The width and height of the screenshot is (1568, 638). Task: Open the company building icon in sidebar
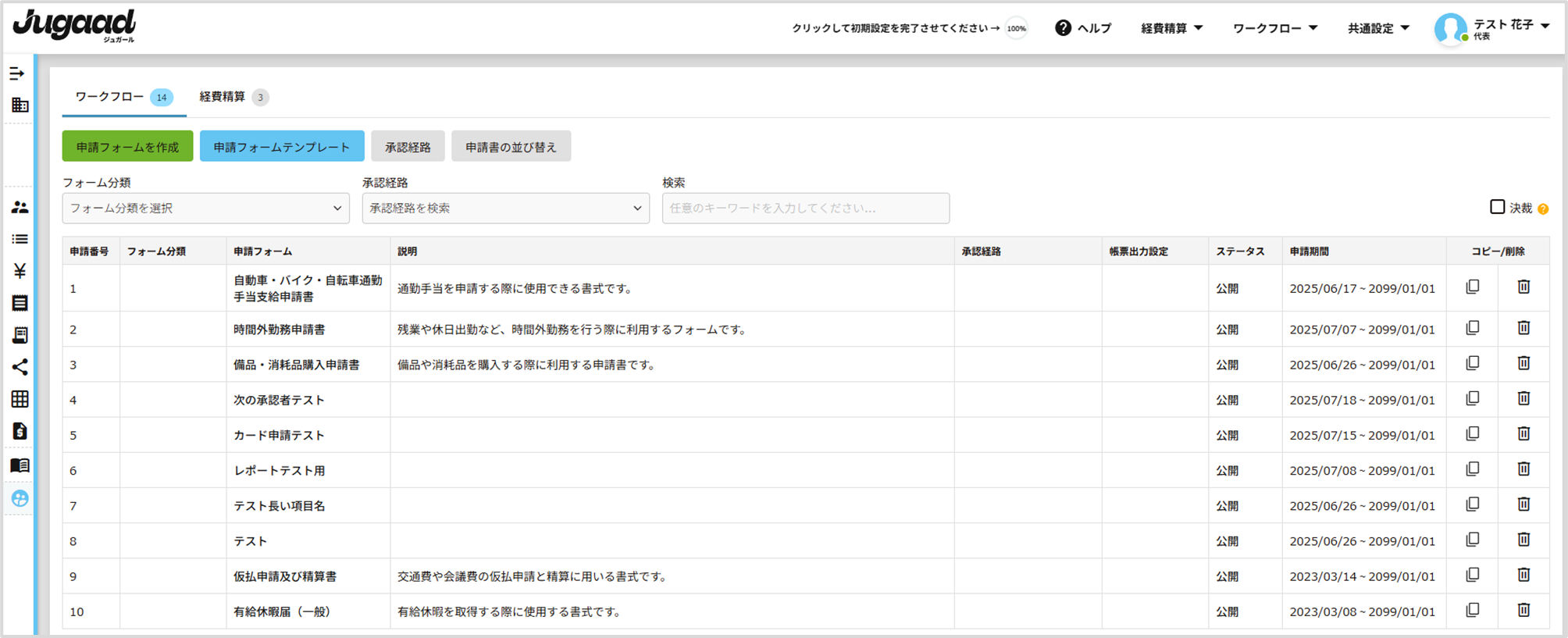point(20,105)
